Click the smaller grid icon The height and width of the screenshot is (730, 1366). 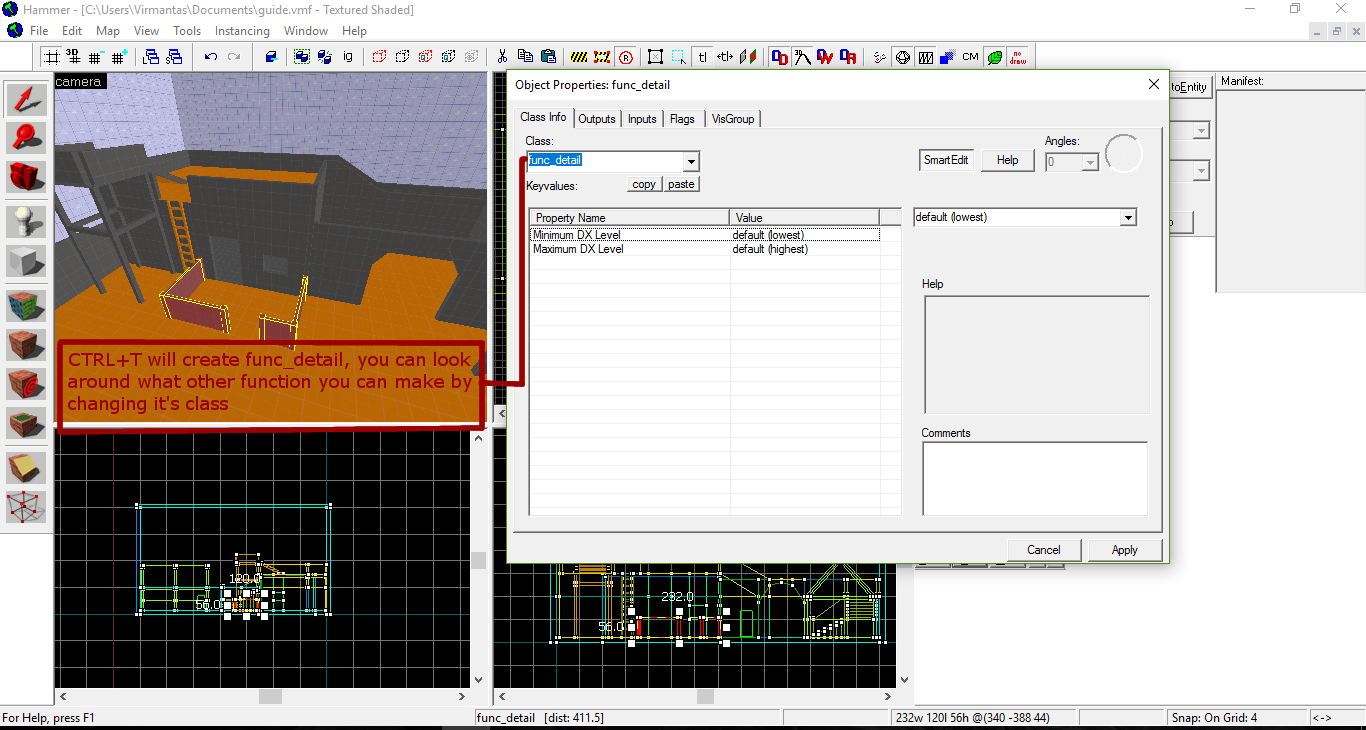coord(96,57)
